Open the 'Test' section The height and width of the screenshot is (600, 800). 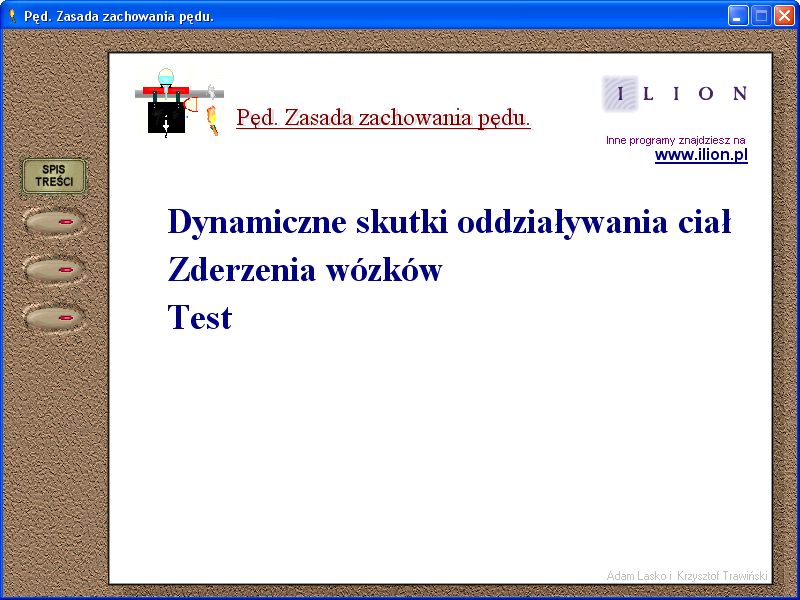(x=200, y=318)
